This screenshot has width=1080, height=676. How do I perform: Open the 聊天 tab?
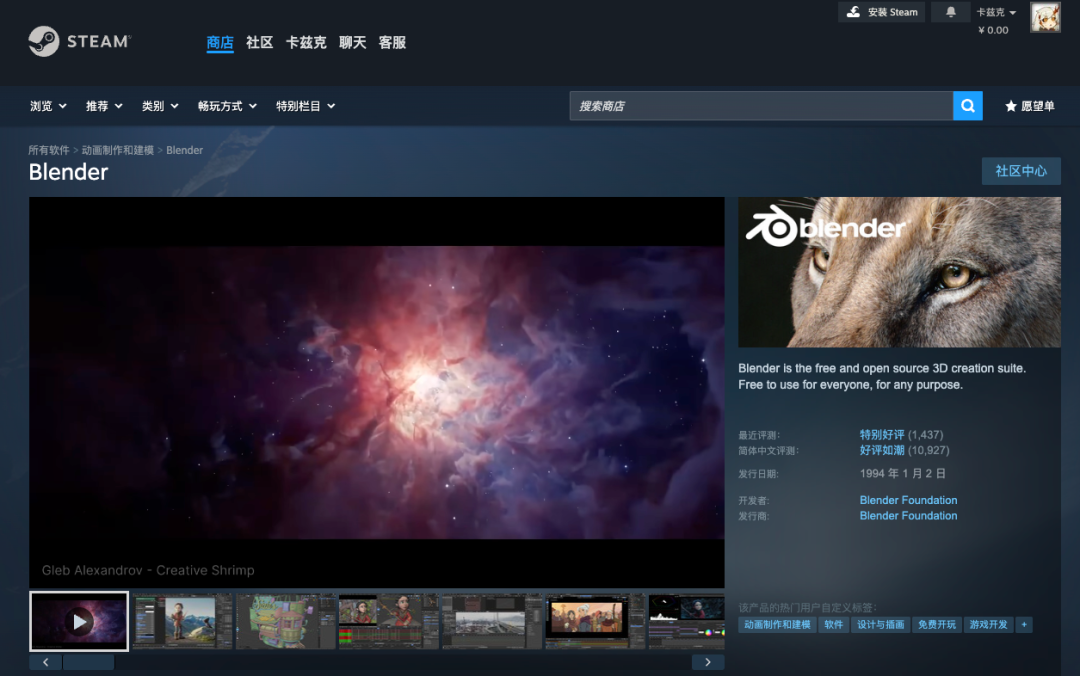tap(353, 43)
